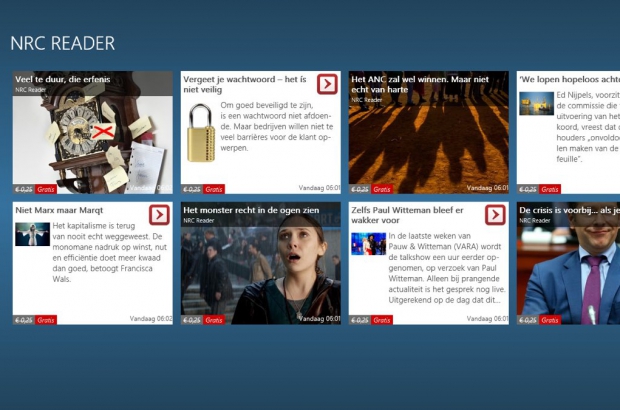Click the NRC READER page title
The height and width of the screenshot is (410, 620).
[62, 43]
